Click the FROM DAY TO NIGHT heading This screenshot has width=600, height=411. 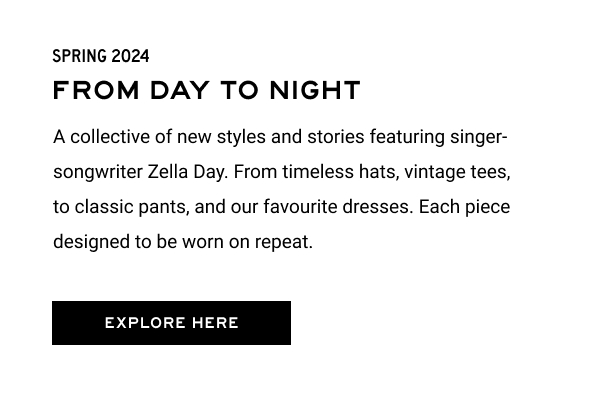pos(207,90)
